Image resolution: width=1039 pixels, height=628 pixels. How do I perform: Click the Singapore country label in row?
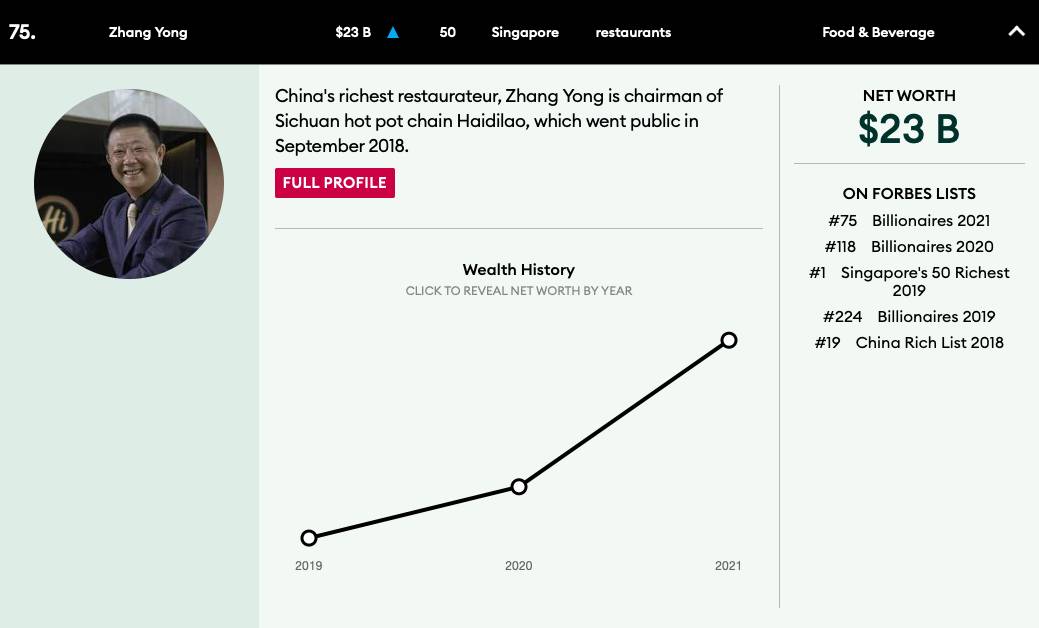525,32
